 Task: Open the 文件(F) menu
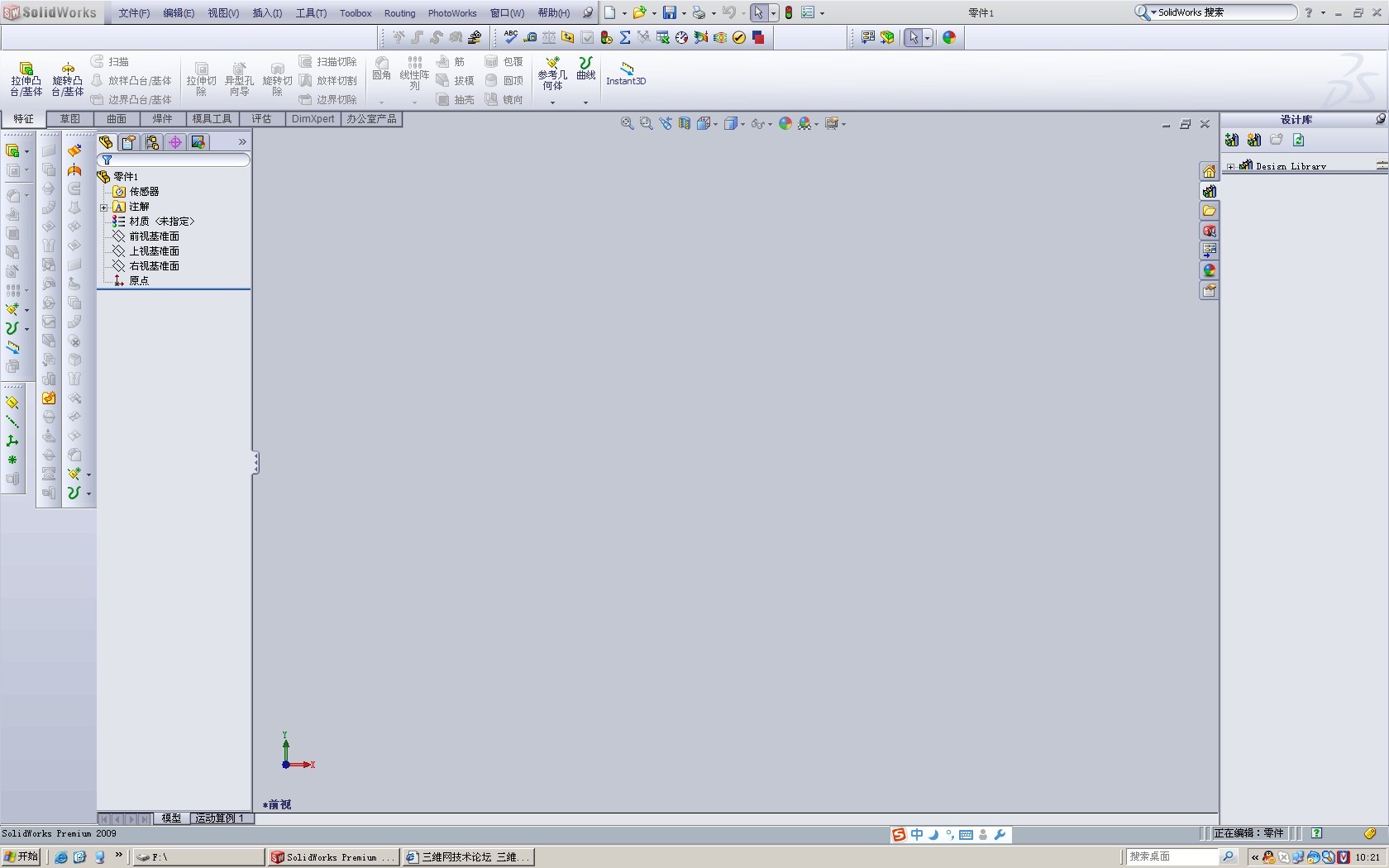click(x=134, y=13)
